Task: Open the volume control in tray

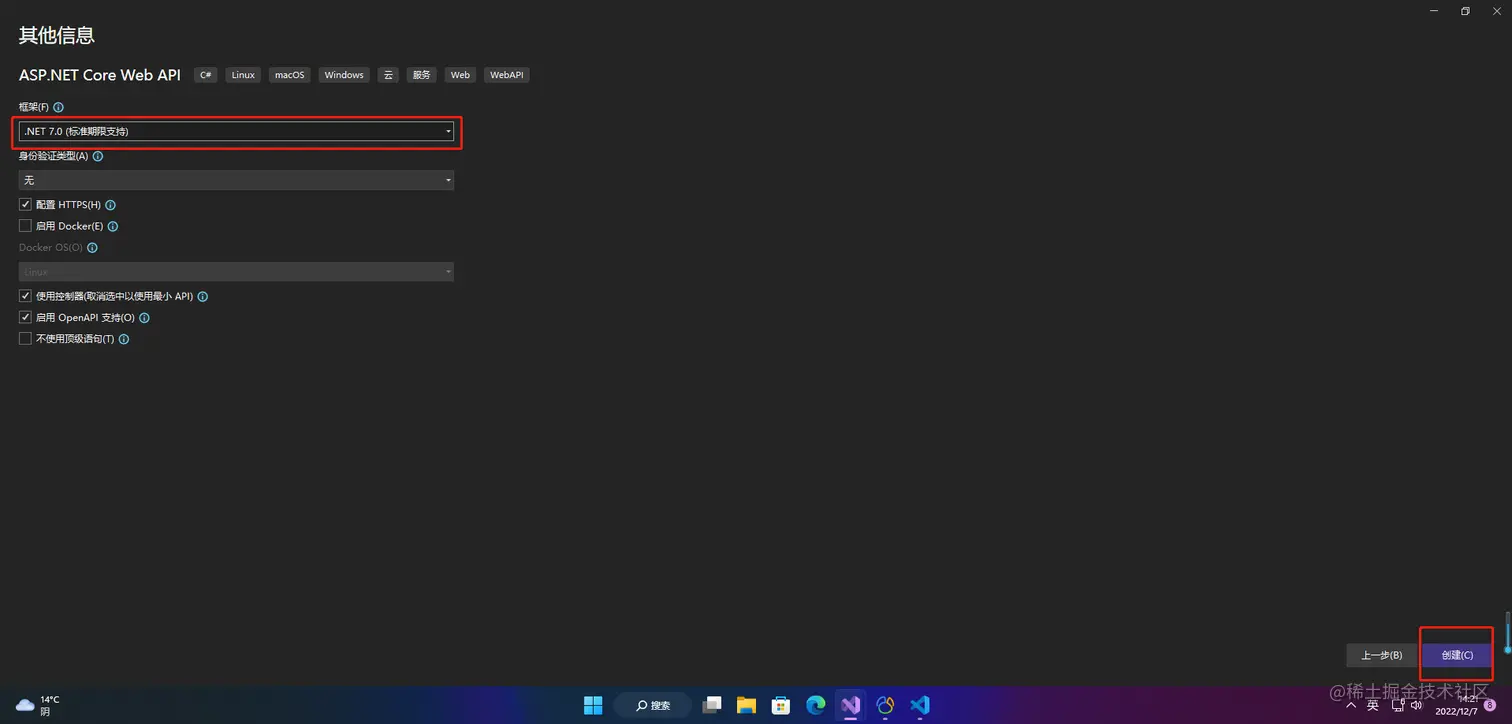Action: [1417, 705]
